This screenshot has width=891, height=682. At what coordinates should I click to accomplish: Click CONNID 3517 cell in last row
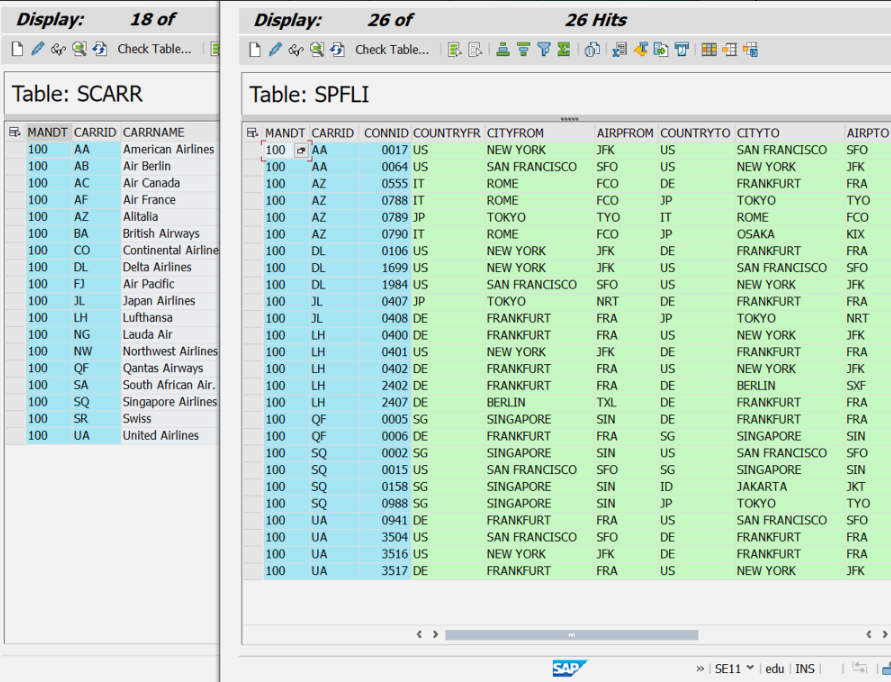(385, 571)
